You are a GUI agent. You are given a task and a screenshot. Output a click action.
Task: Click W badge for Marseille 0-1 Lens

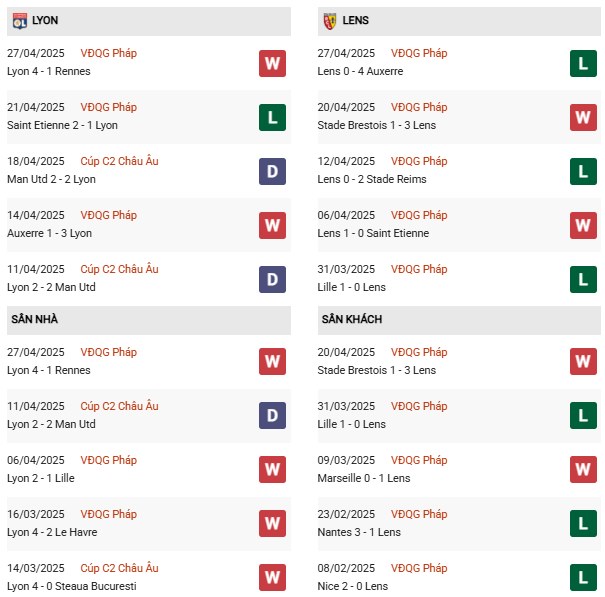pos(583,470)
